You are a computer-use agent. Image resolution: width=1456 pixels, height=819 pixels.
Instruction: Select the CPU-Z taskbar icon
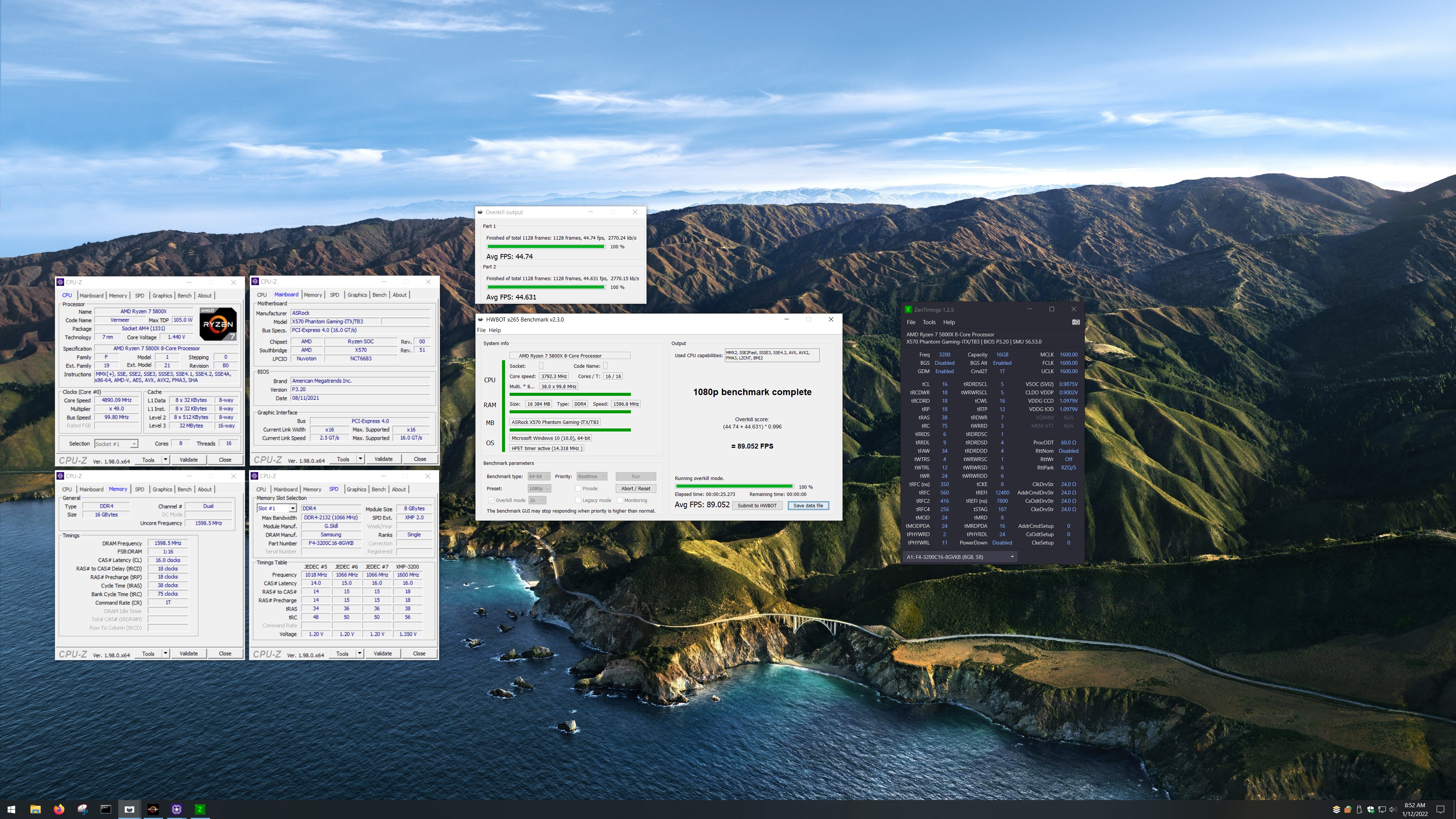[x=176, y=809]
